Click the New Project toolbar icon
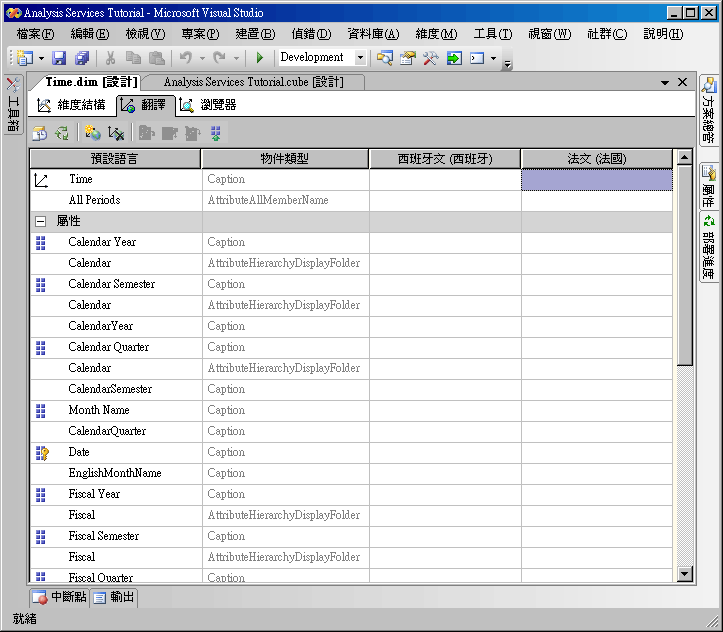Screen dimensions: 723x632 tap(25, 58)
